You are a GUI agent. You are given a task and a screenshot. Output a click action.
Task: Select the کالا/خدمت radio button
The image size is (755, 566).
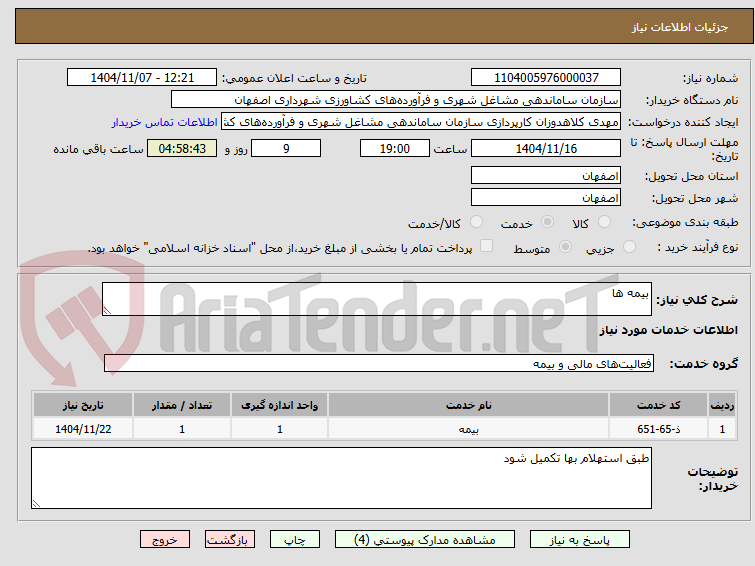pyautogui.click(x=476, y=222)
